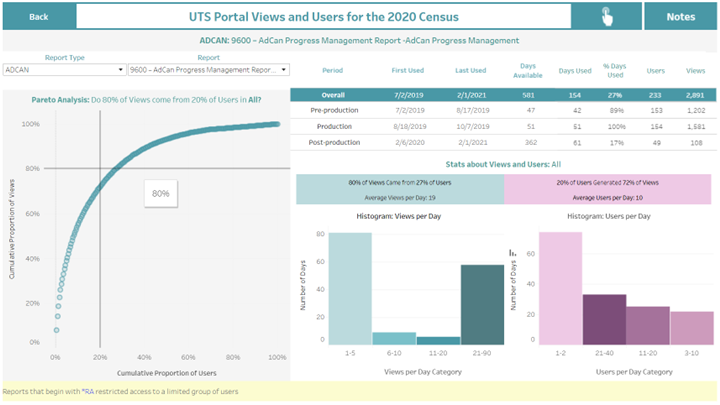Go back using the Back button

[39, 16]
